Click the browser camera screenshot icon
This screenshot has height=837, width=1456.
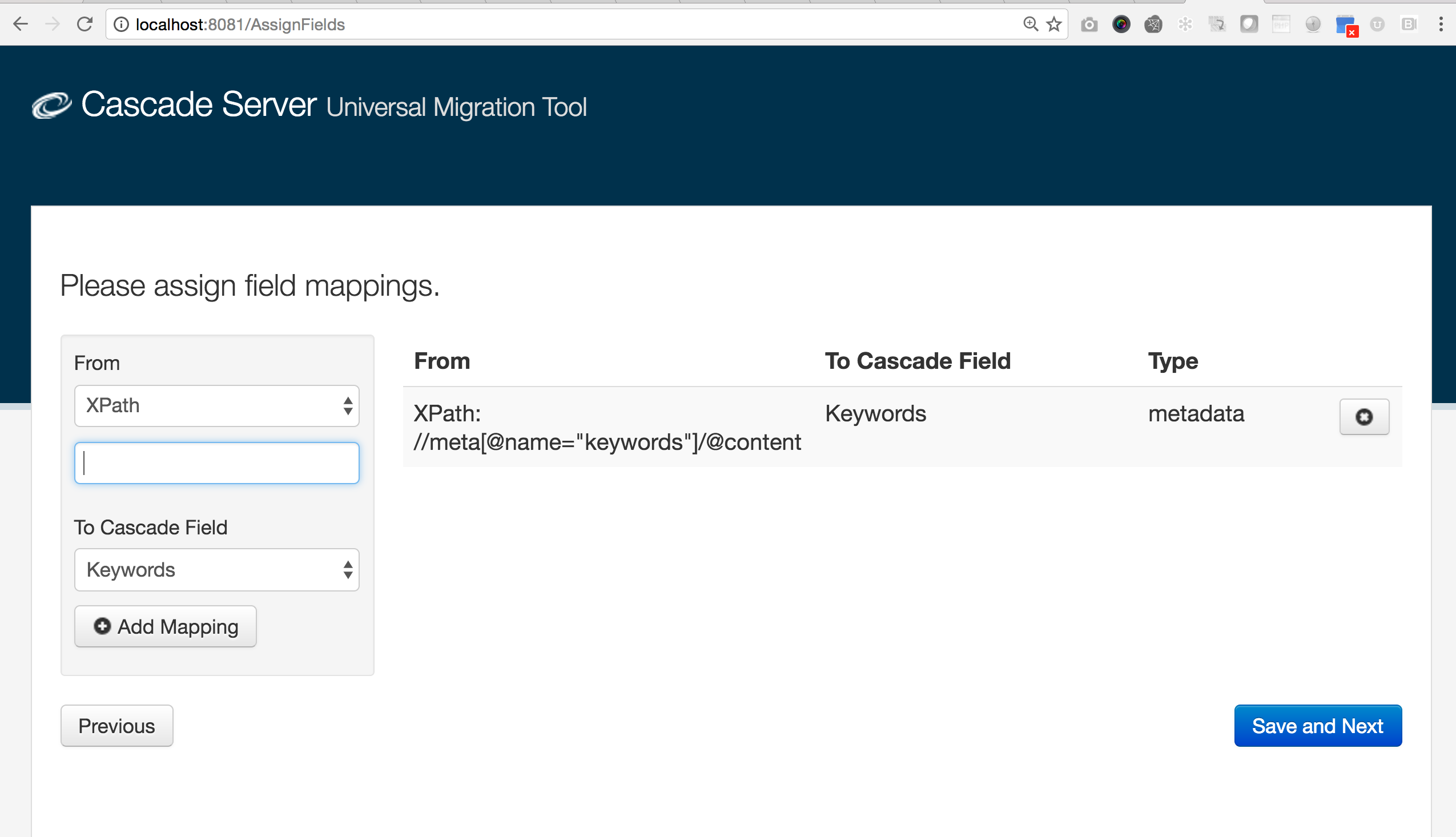[1090, 24]
